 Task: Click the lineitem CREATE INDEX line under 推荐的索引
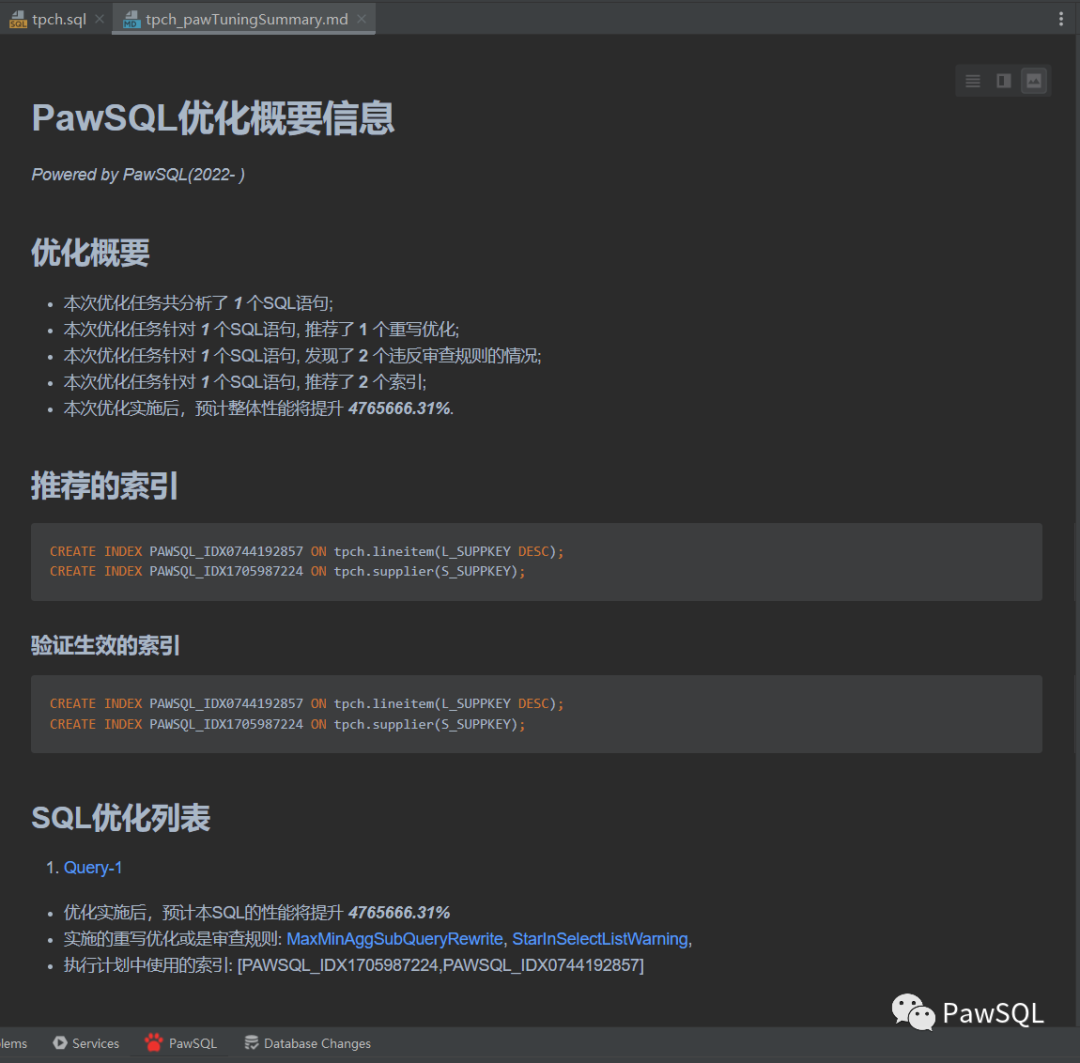click(307, 551)
